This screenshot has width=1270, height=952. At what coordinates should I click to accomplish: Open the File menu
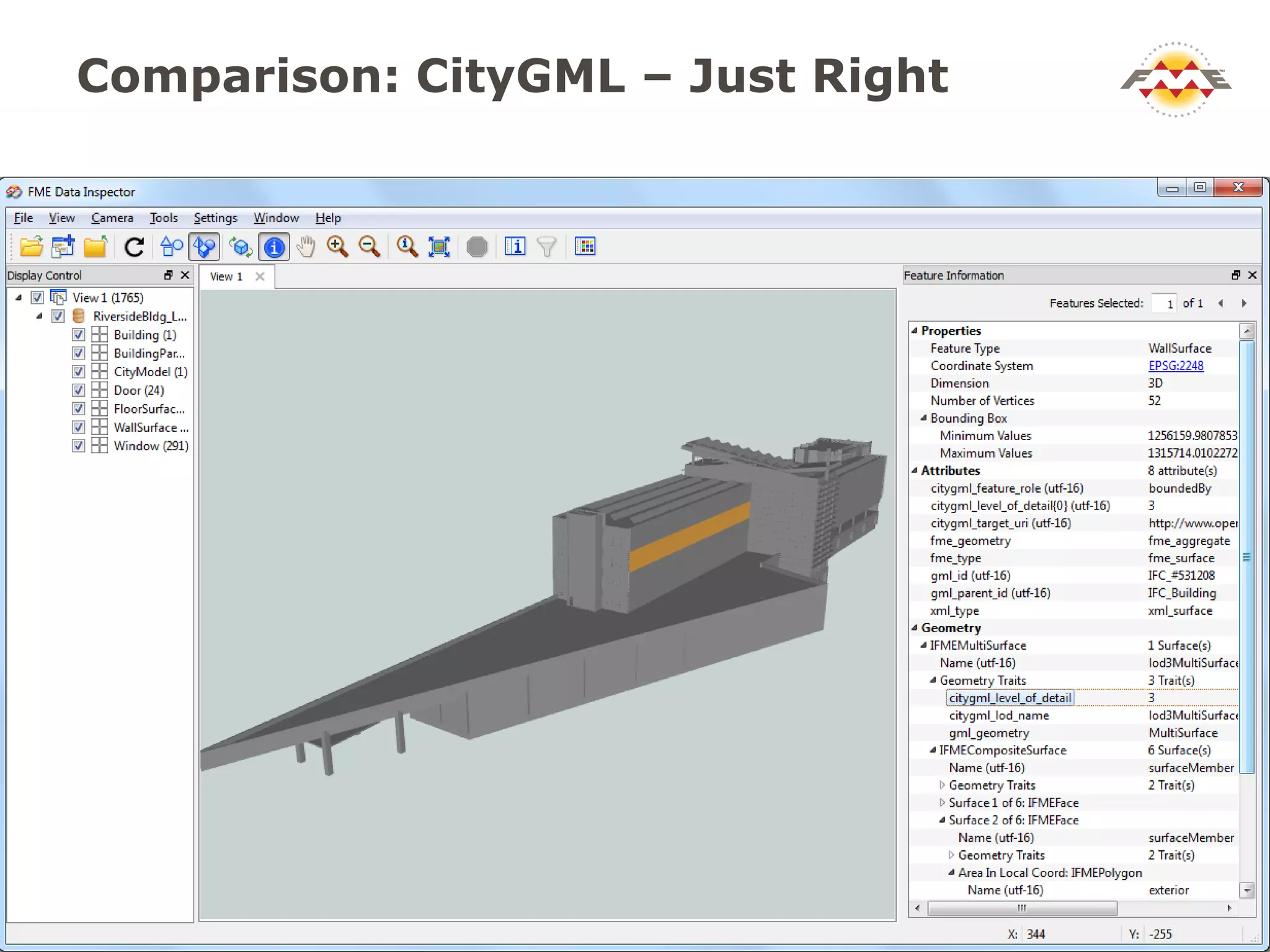[x=24, y=218]
